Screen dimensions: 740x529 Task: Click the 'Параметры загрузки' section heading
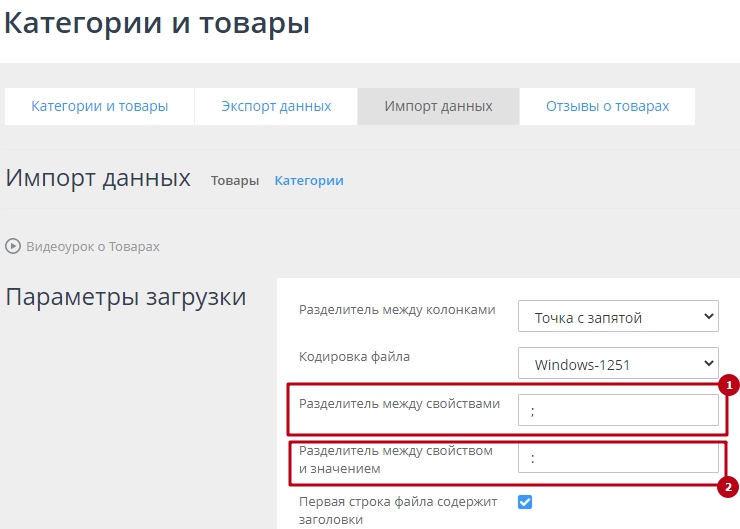pyautogui.click(x=126, y=297)
